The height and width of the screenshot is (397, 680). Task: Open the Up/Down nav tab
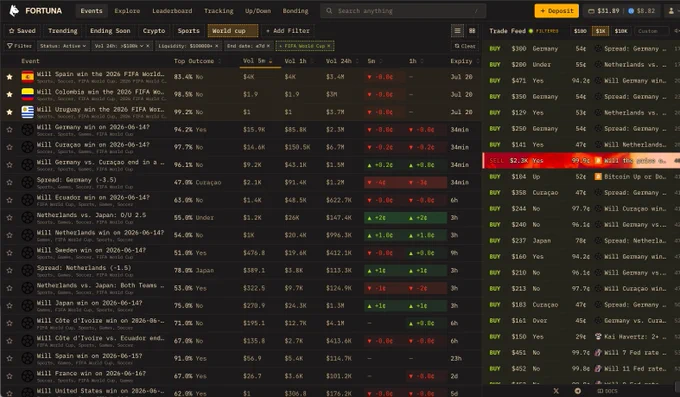pos(258,11)
